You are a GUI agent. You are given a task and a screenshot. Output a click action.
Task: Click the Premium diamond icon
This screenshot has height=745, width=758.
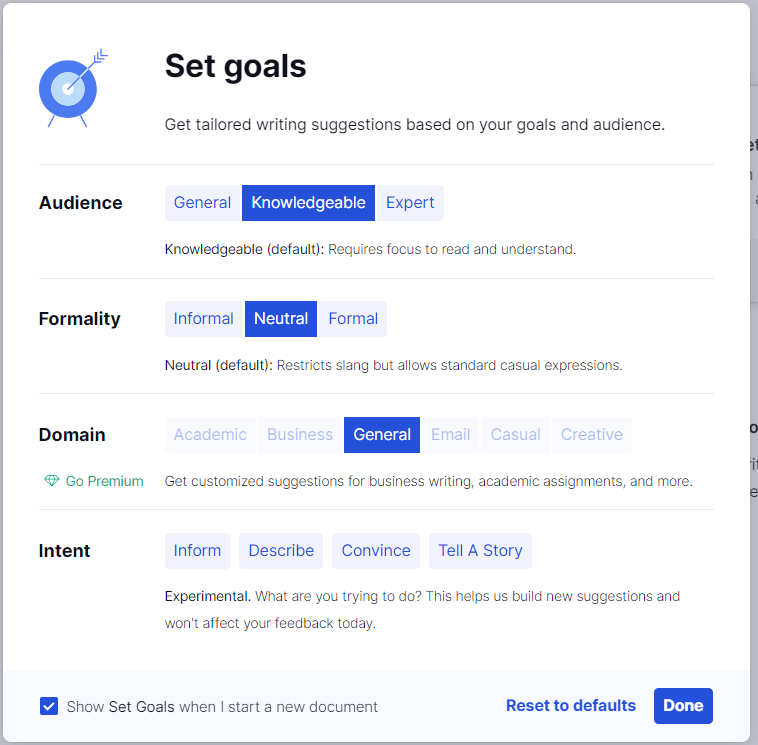(52, 481)
